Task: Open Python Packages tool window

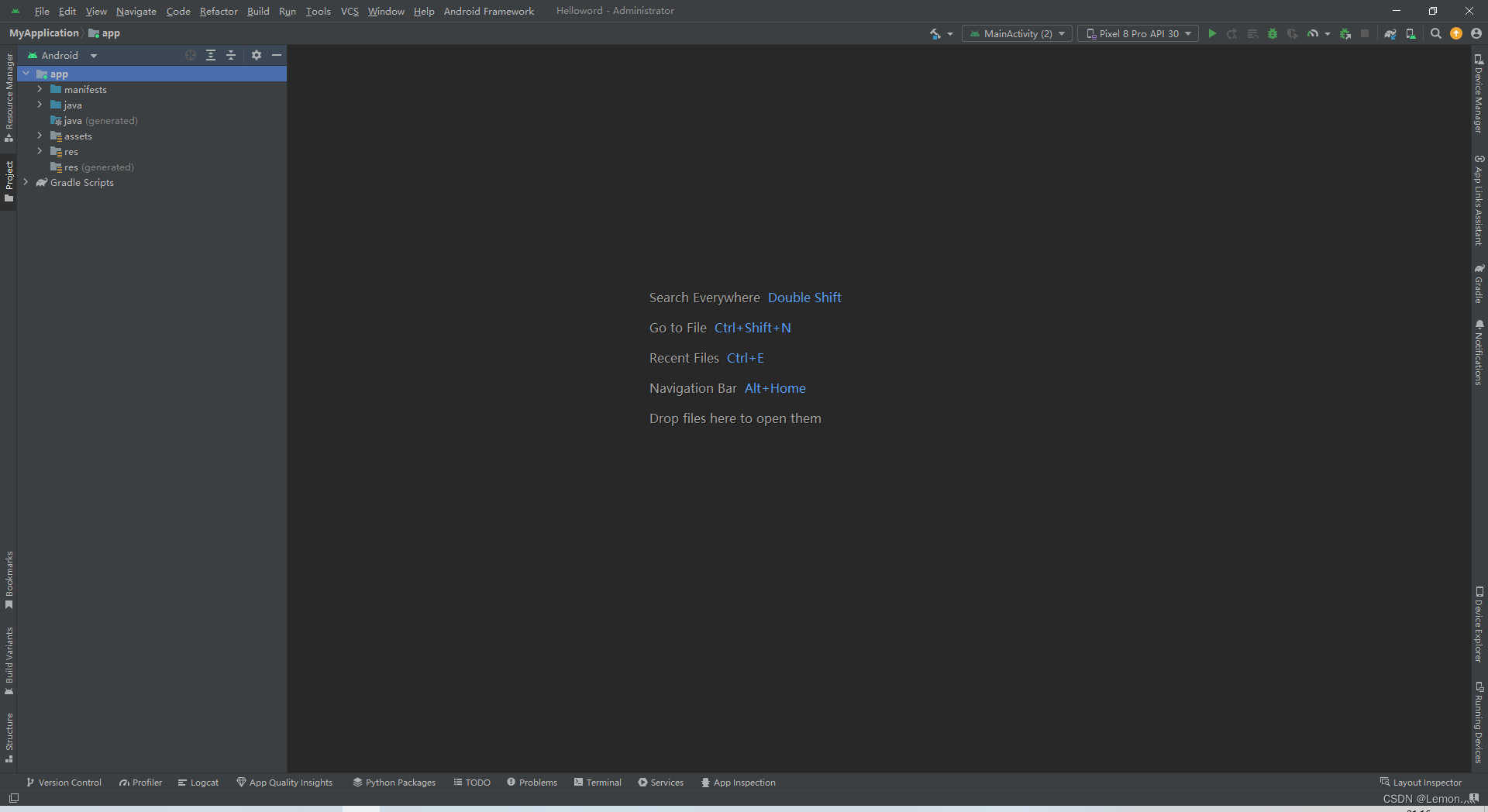Action: (394, 783)
